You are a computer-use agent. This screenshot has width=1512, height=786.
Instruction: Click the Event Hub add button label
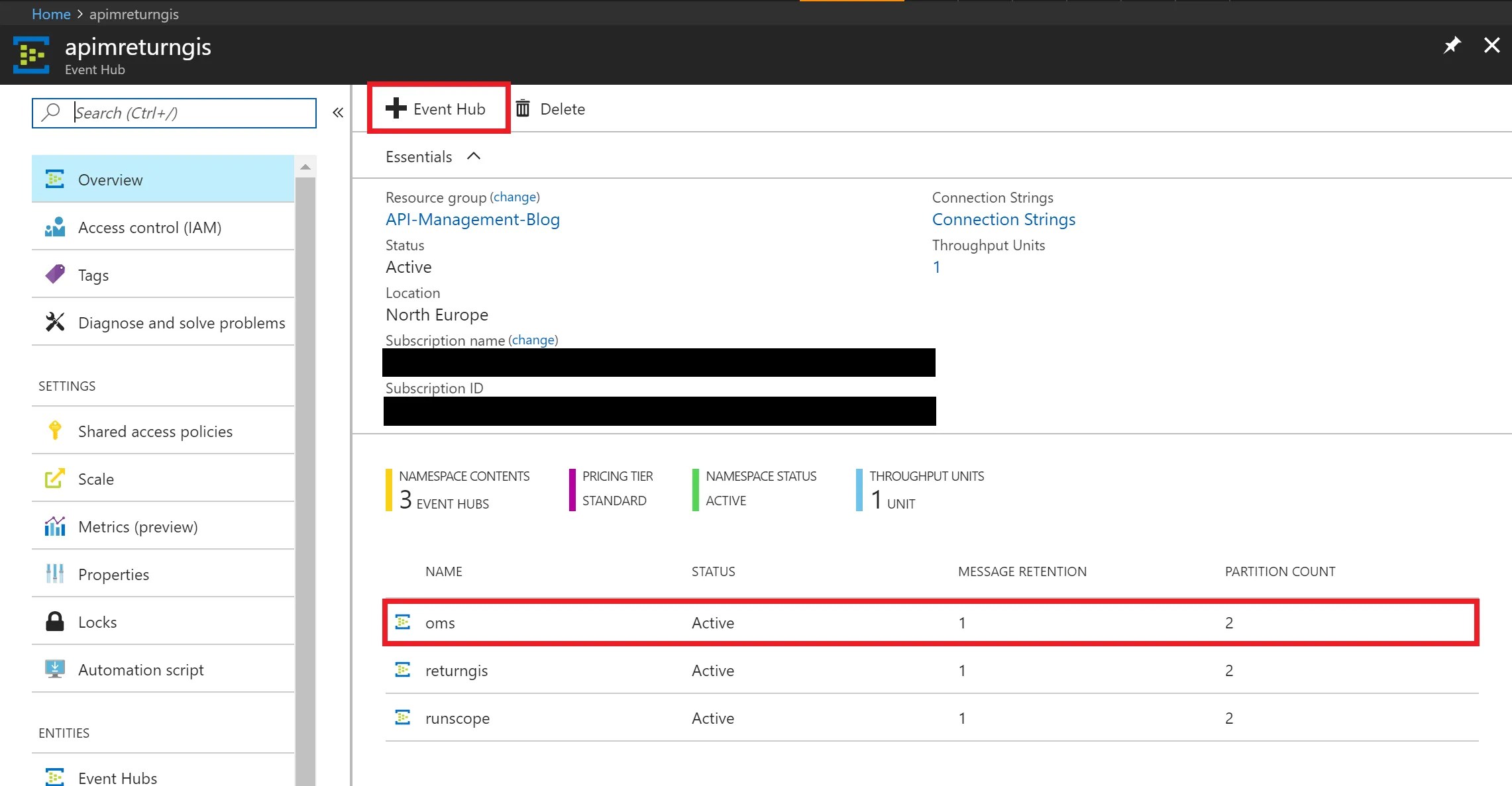coord(449,109)
